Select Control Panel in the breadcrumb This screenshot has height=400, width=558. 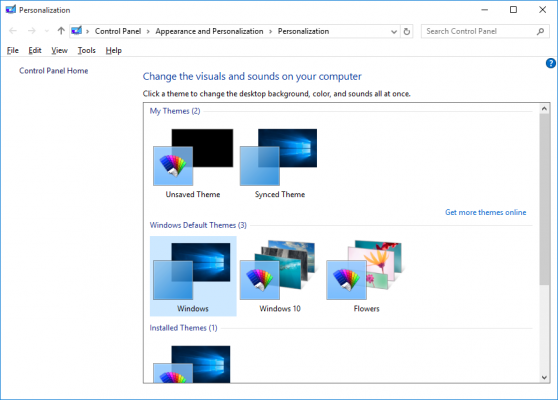tap(118, 31)
